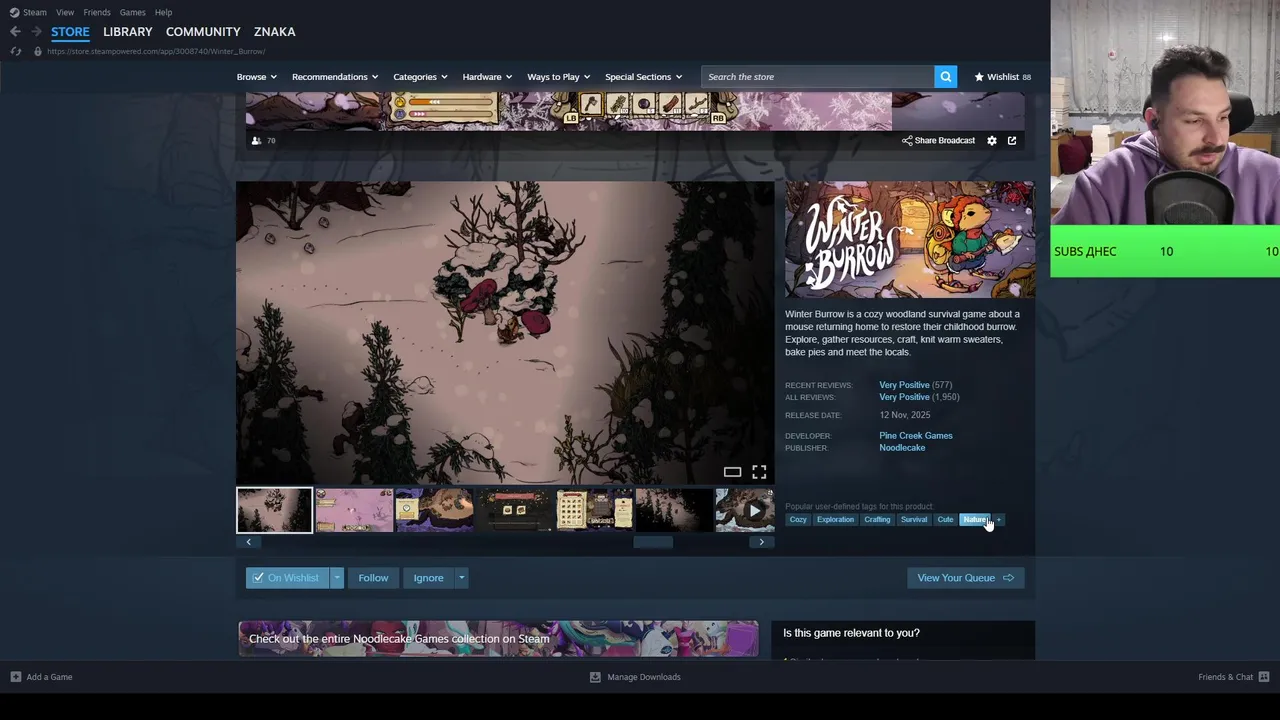The width and height of the screenshot is (1280, 720).
Task: Select the video thumbnail with play icon
Action: [x=745, y=510]
